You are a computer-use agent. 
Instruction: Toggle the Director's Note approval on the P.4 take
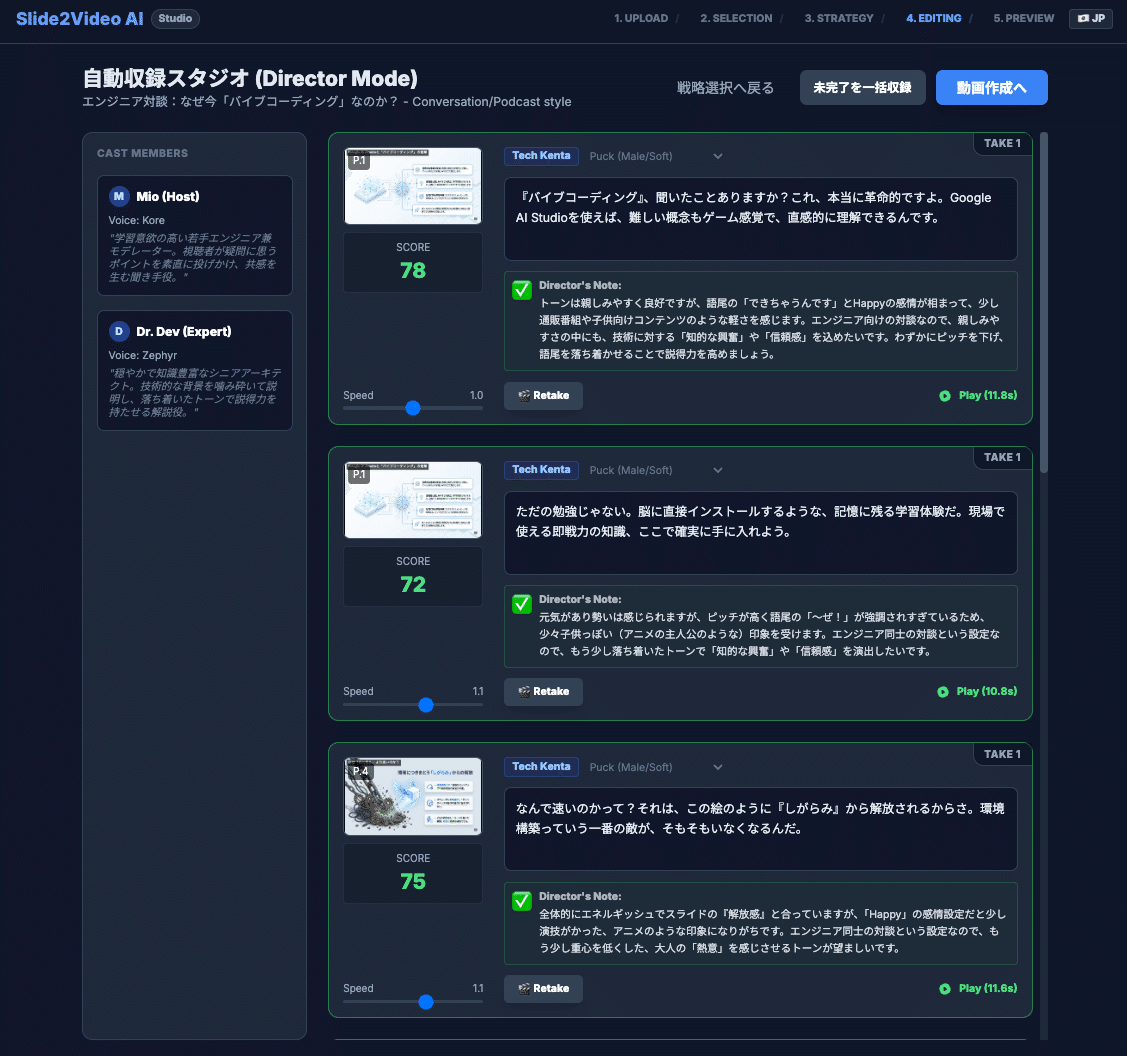[521, 902]
